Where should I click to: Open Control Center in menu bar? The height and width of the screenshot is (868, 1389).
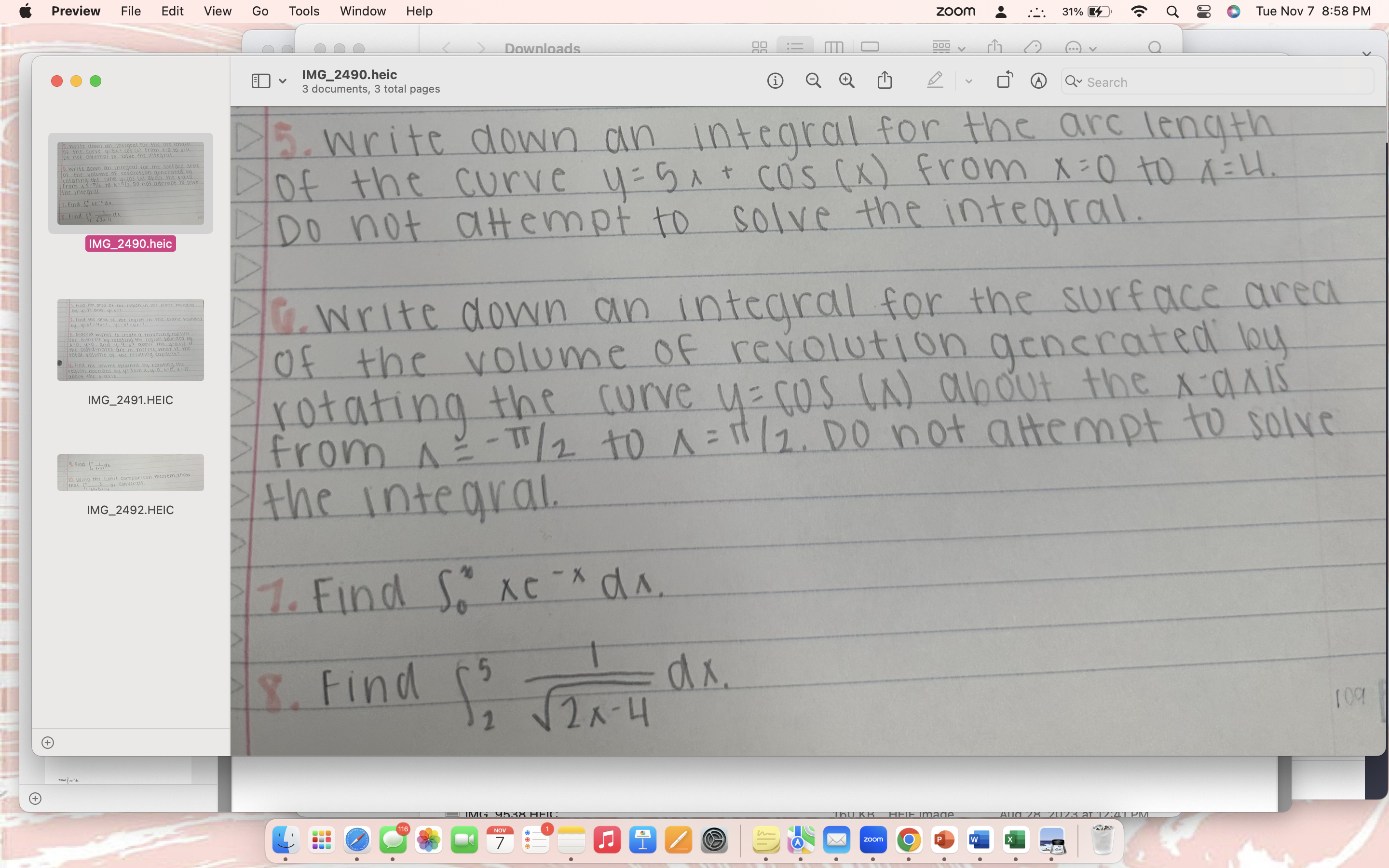click(1204, 12)
